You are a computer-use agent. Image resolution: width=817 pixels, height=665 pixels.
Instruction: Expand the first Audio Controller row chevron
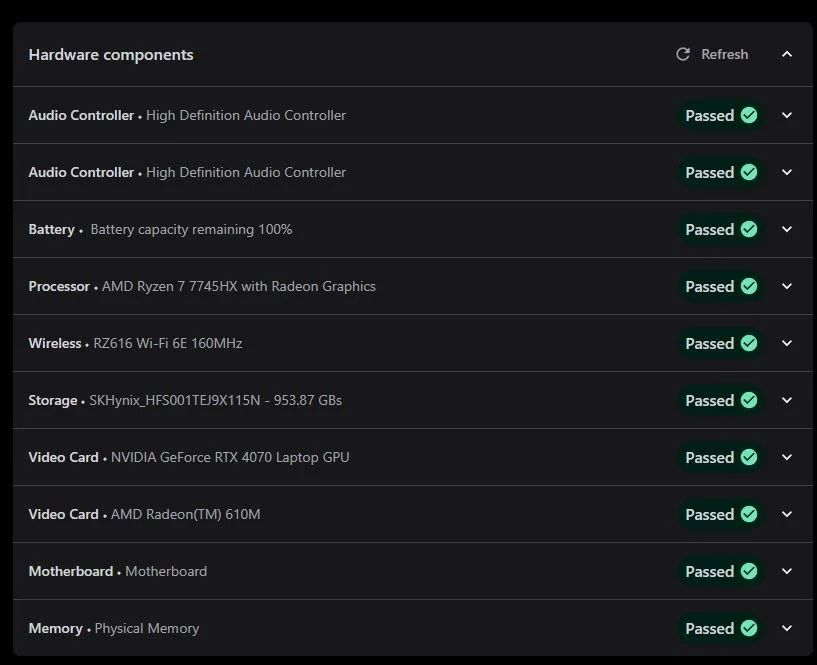(787, 115)
